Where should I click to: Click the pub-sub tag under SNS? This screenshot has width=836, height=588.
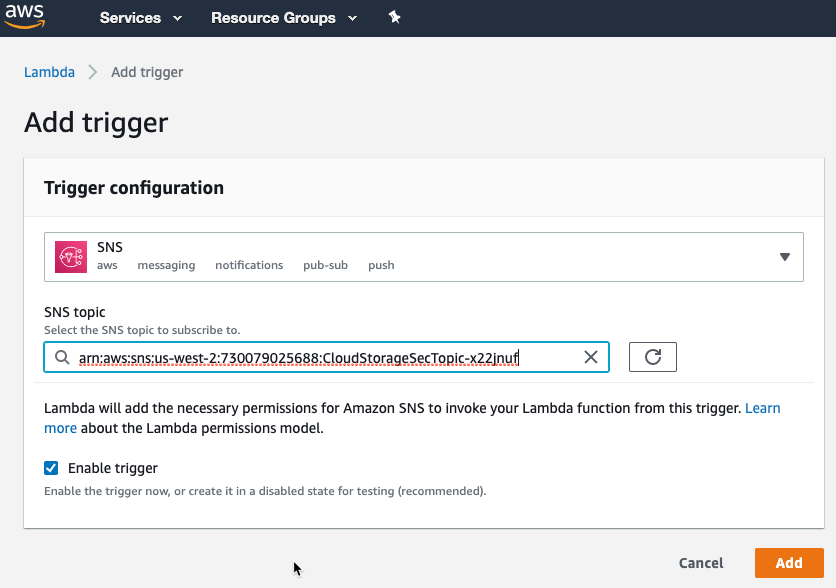(x=325, y=265)
